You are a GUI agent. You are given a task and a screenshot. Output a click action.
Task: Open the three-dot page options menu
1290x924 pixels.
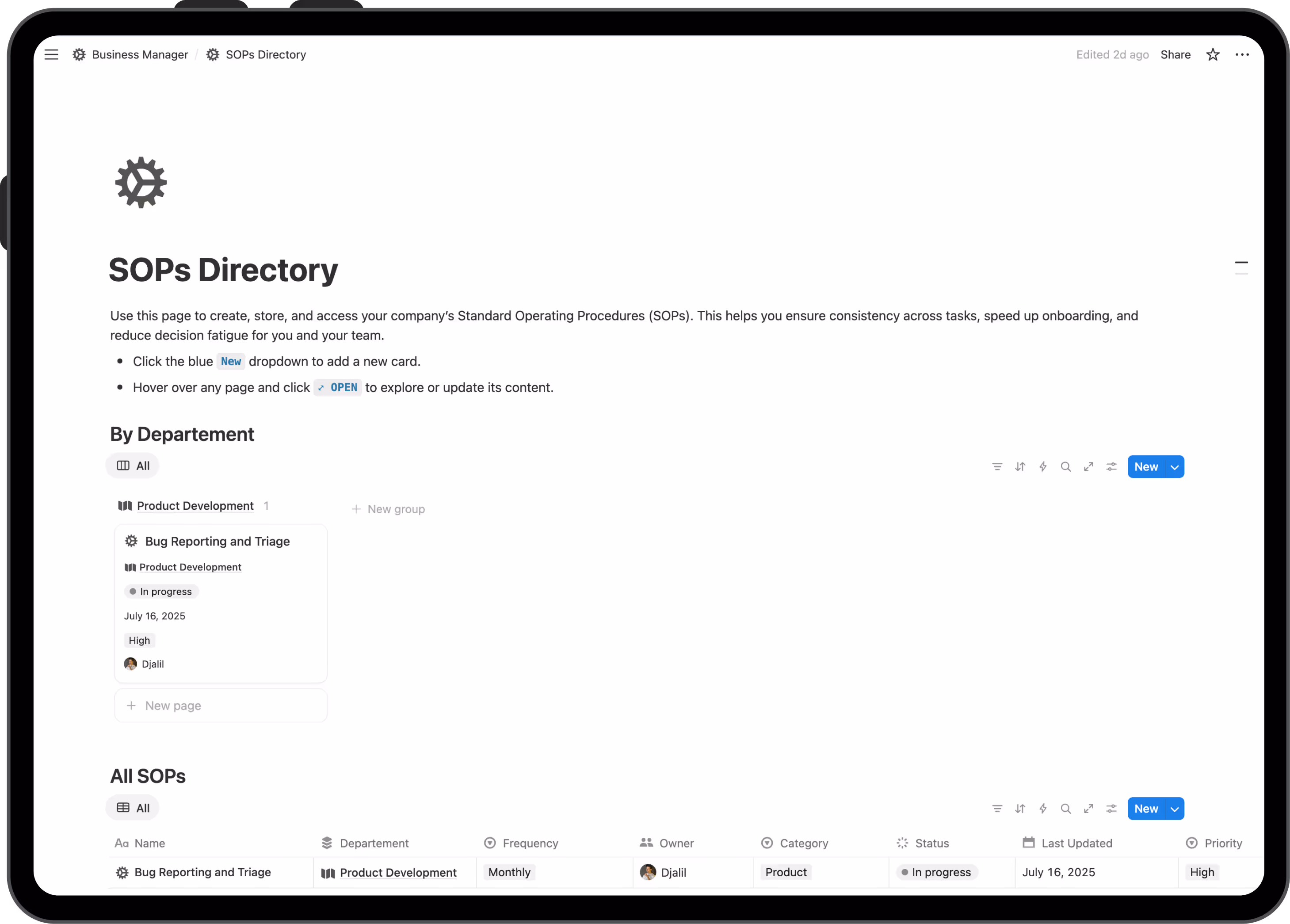click(1242, 55)
